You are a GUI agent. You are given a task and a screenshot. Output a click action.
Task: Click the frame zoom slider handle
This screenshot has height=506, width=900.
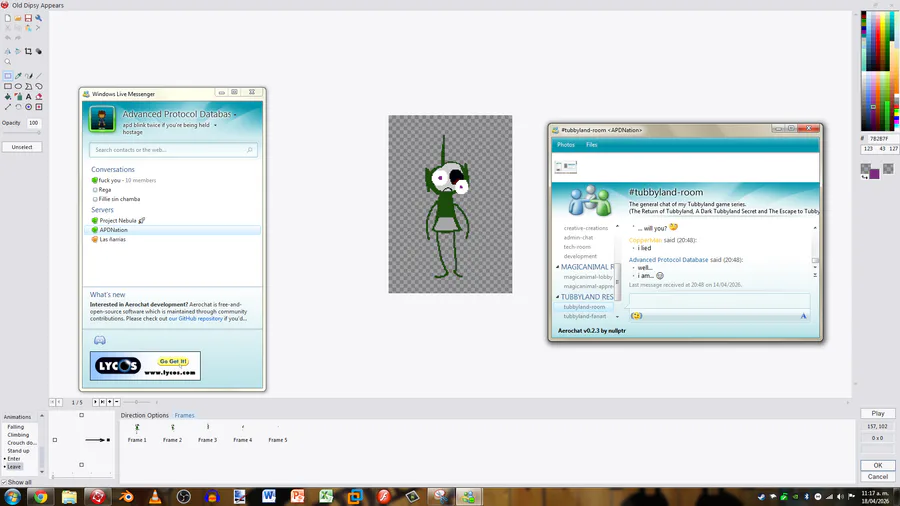click(136, 402)
